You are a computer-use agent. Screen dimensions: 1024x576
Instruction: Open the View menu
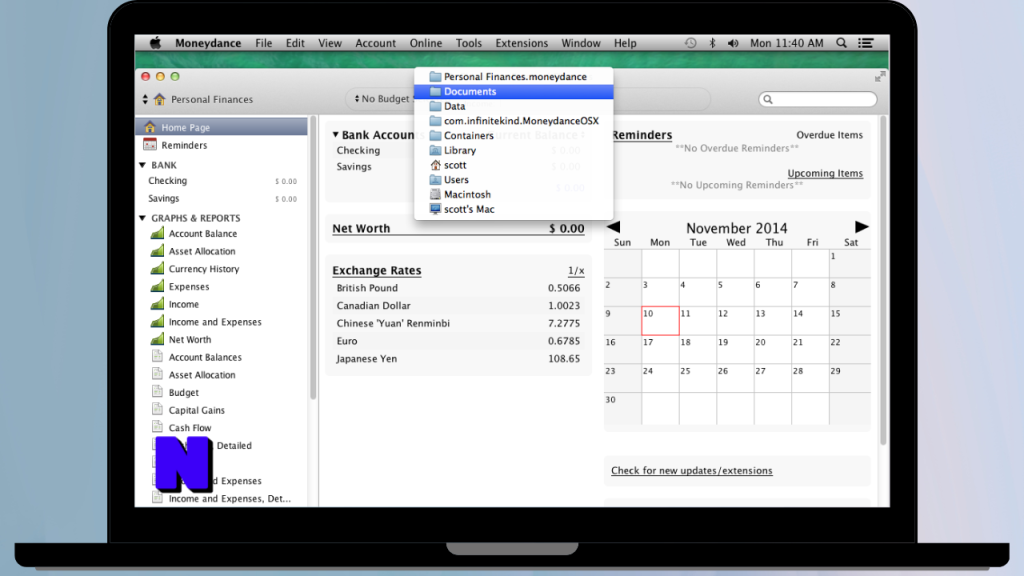pyautogui.click(x=330, y=43)
